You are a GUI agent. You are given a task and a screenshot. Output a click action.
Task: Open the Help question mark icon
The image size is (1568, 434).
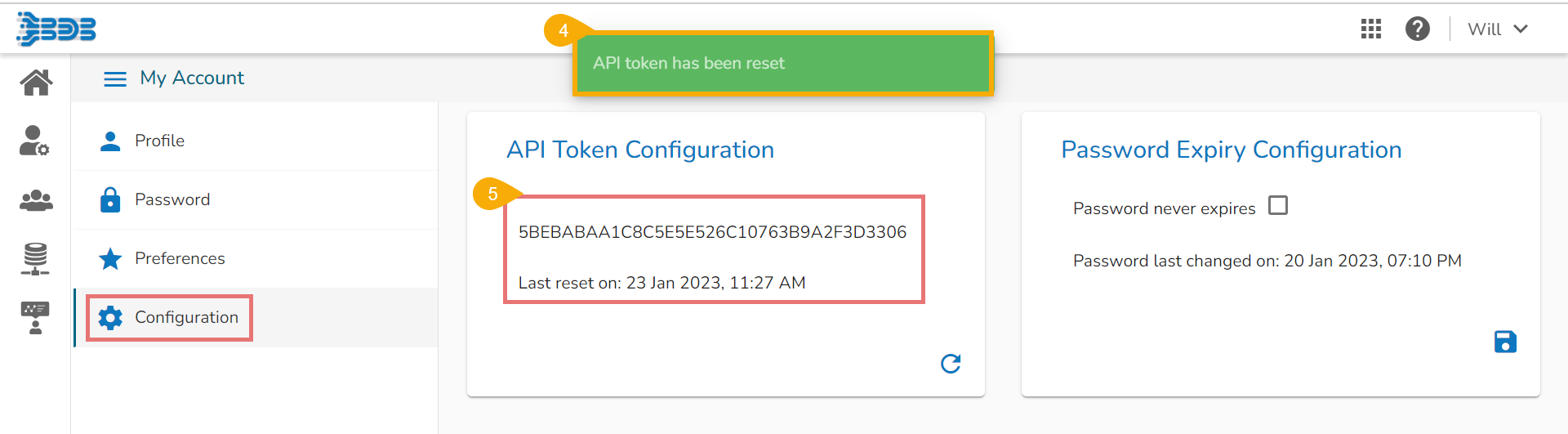pos(1417,29)
